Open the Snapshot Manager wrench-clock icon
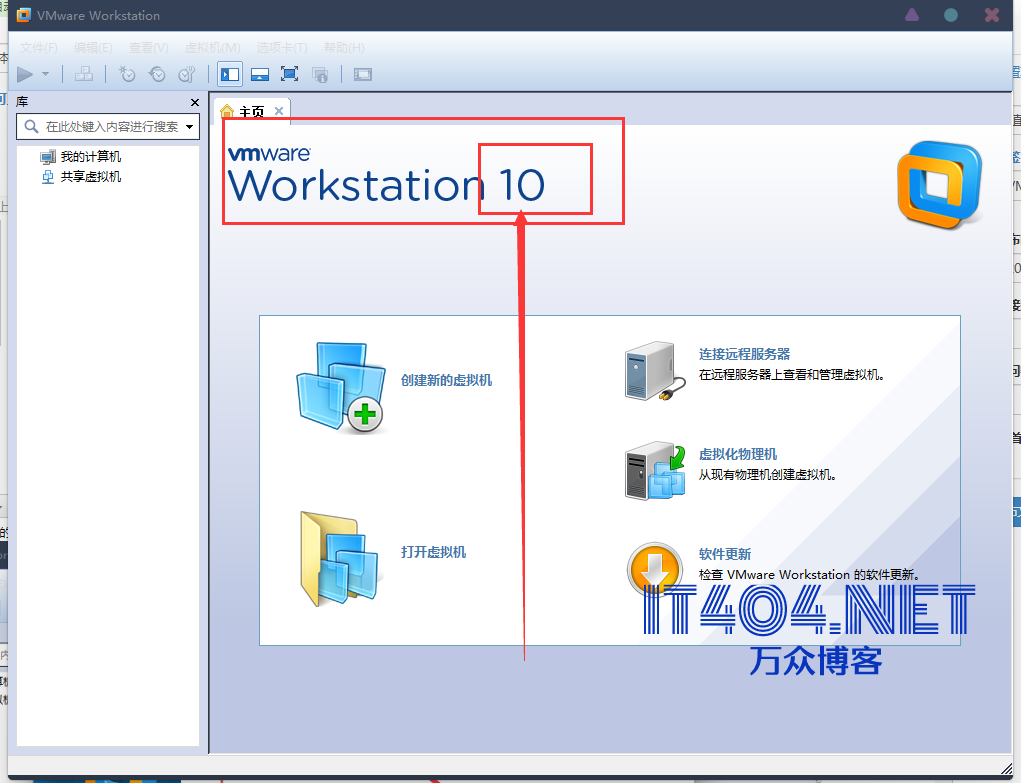Viewport: 1021px width, 783px height. point(187,74)
